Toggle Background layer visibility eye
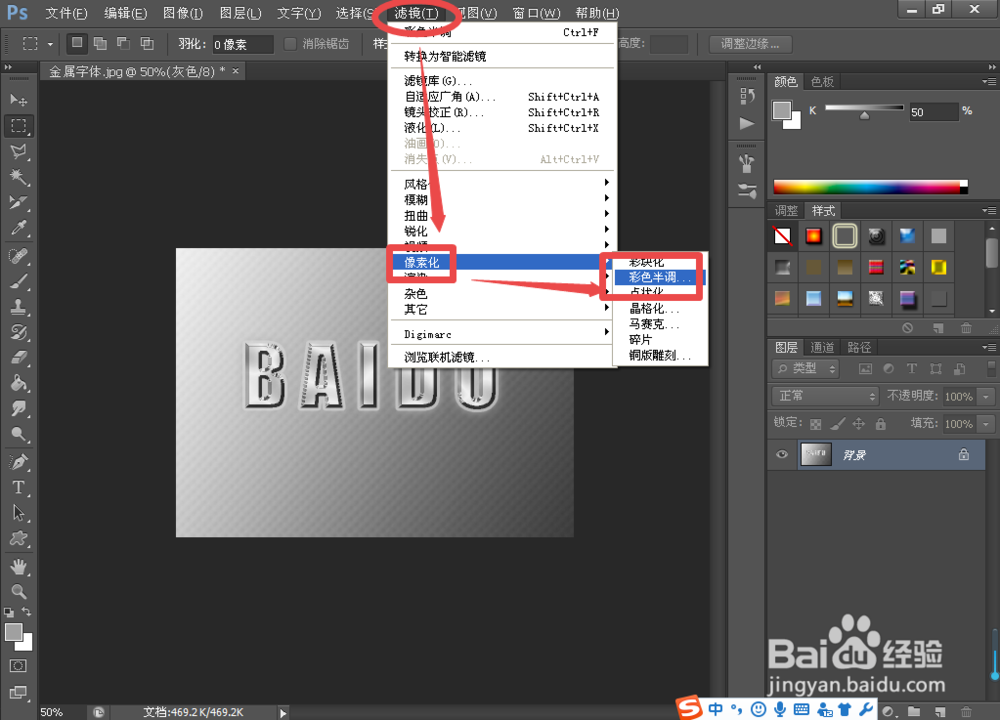This screenshot has width=1000, height=720. click(x=782, y=455)
